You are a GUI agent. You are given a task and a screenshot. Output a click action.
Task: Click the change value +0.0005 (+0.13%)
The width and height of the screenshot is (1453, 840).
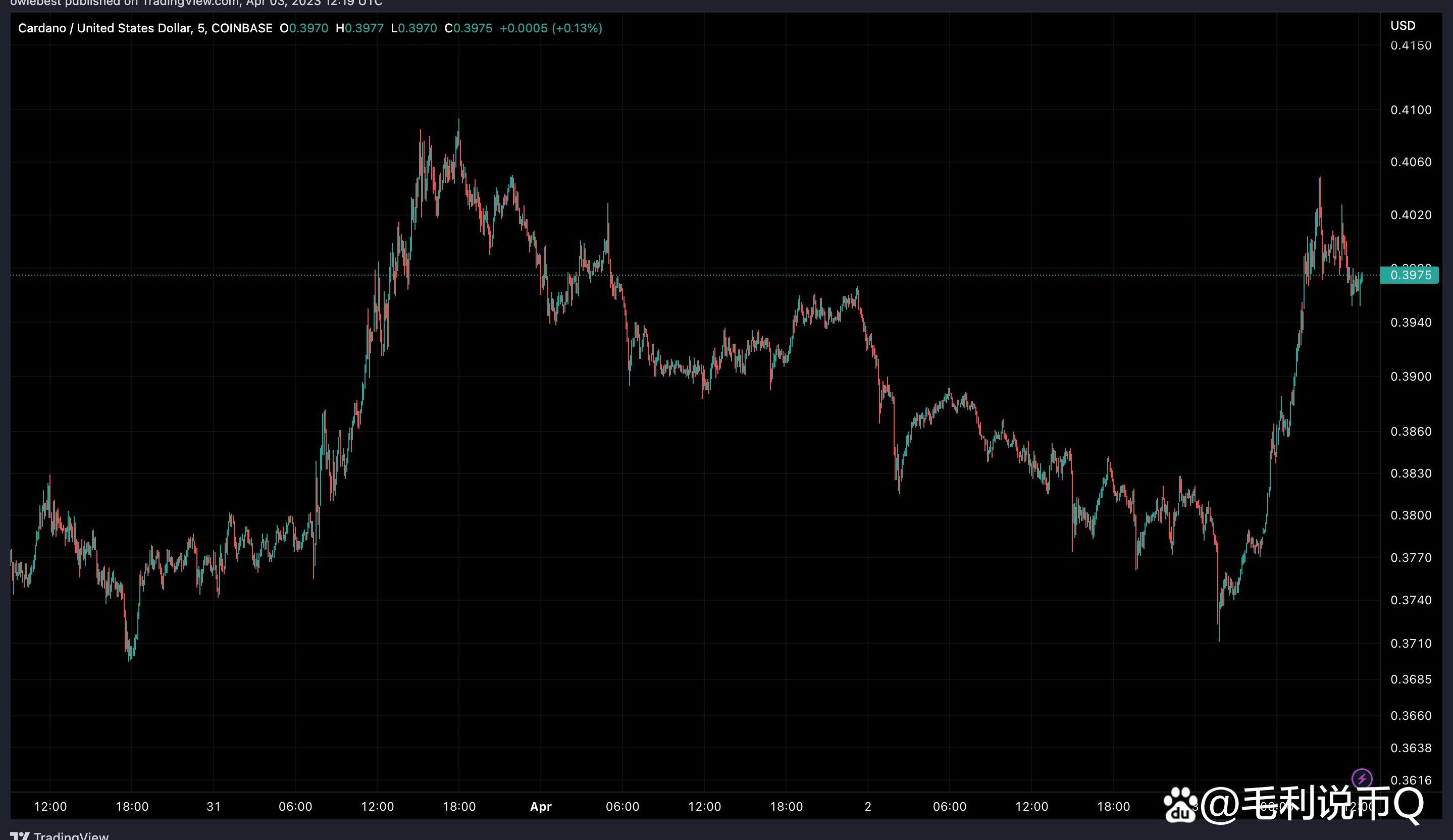(551, 28)
